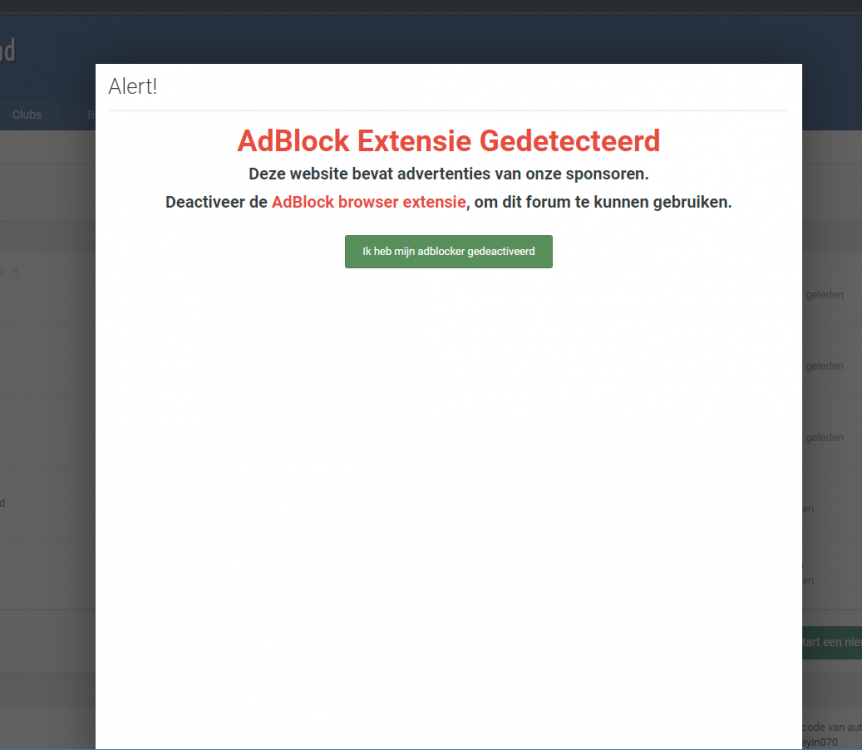Image resolution: width=862 pixels, height=750 pixels.
Task: Click the site logo in the header
Action: coord(8,51)
